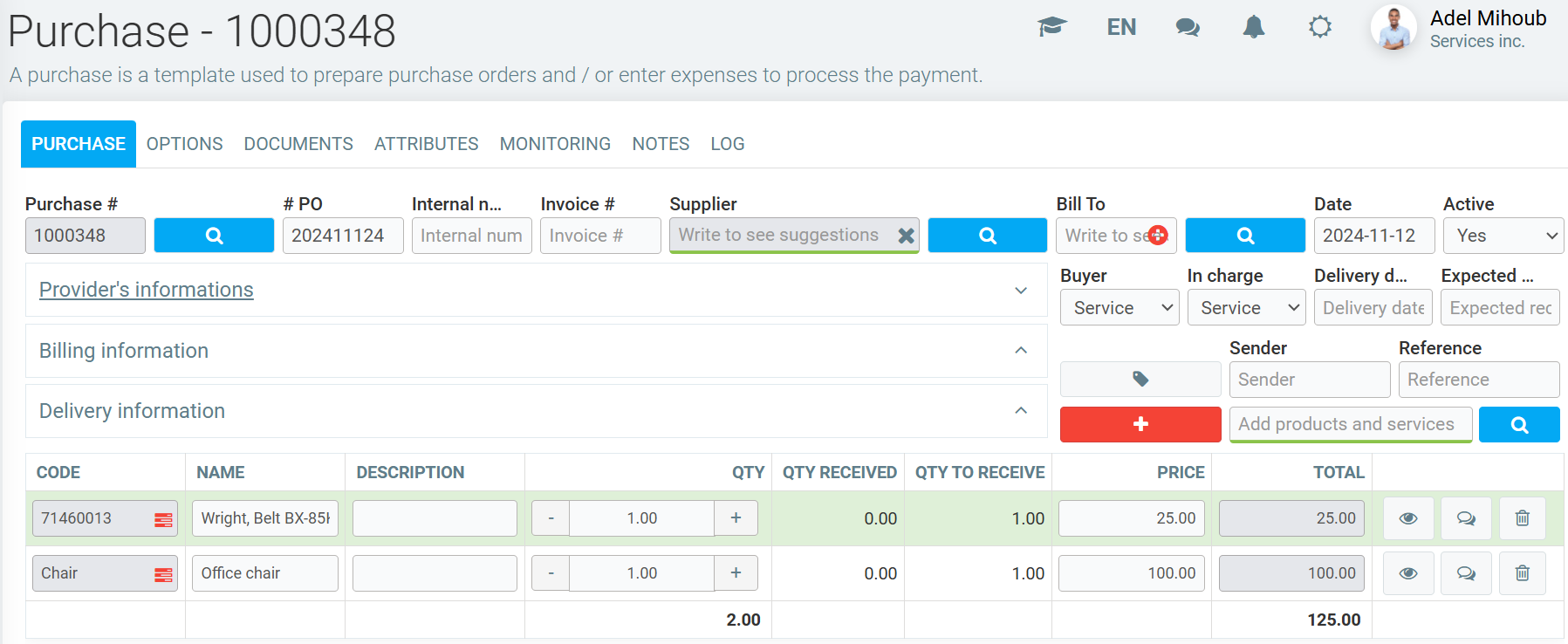The width and height of the screenshot is (1568, 644).
Task: Click the Add products and services field
Action: coord(1350,424)
